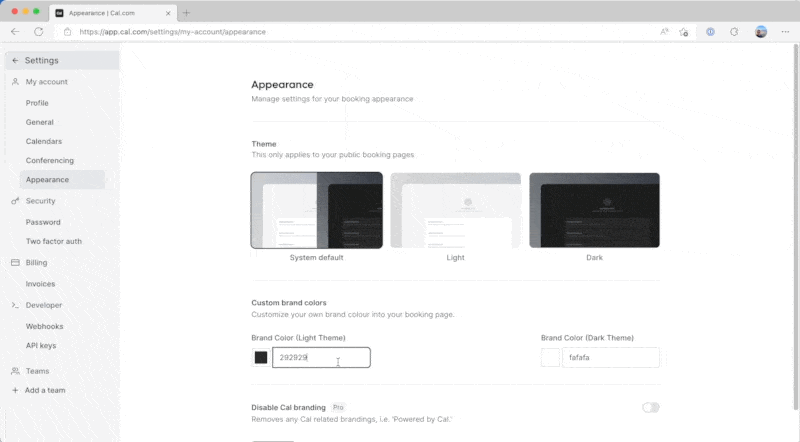Click the My account section label
The height and width of the screenshot is (442, 800).
click(x=46, y=82)
